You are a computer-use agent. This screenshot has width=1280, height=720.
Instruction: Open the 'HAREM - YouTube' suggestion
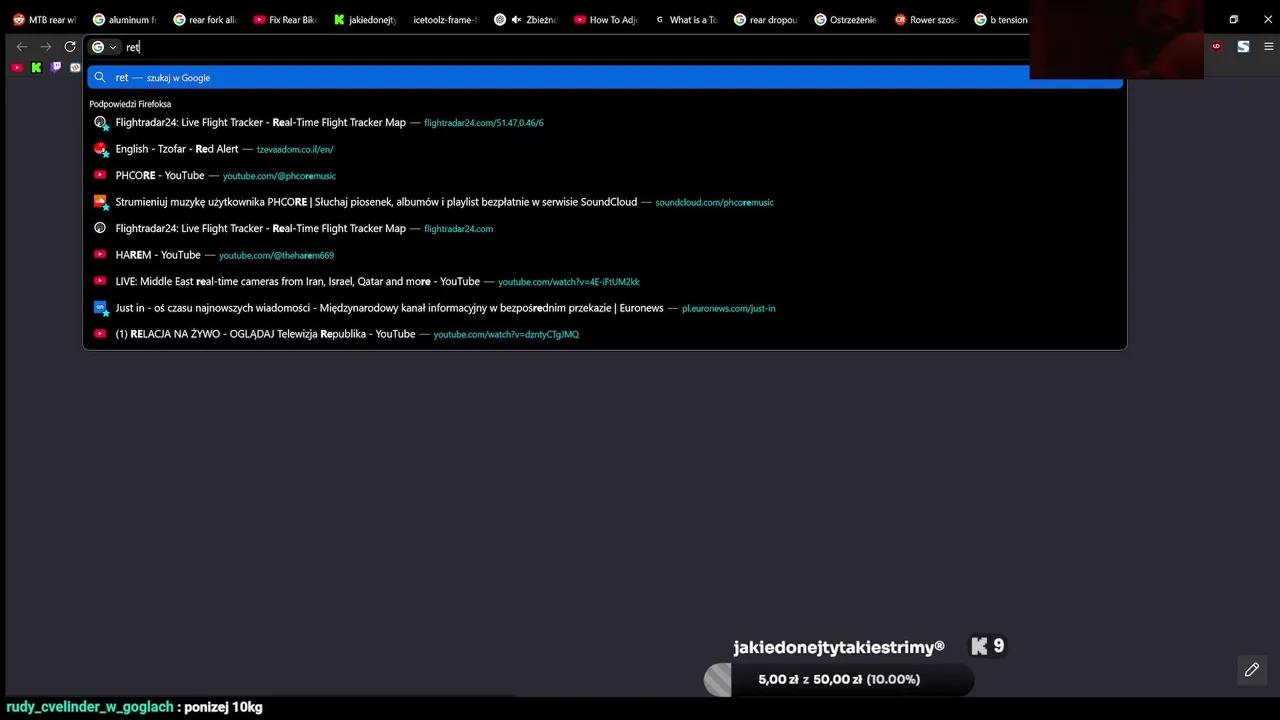coord(605,255)
